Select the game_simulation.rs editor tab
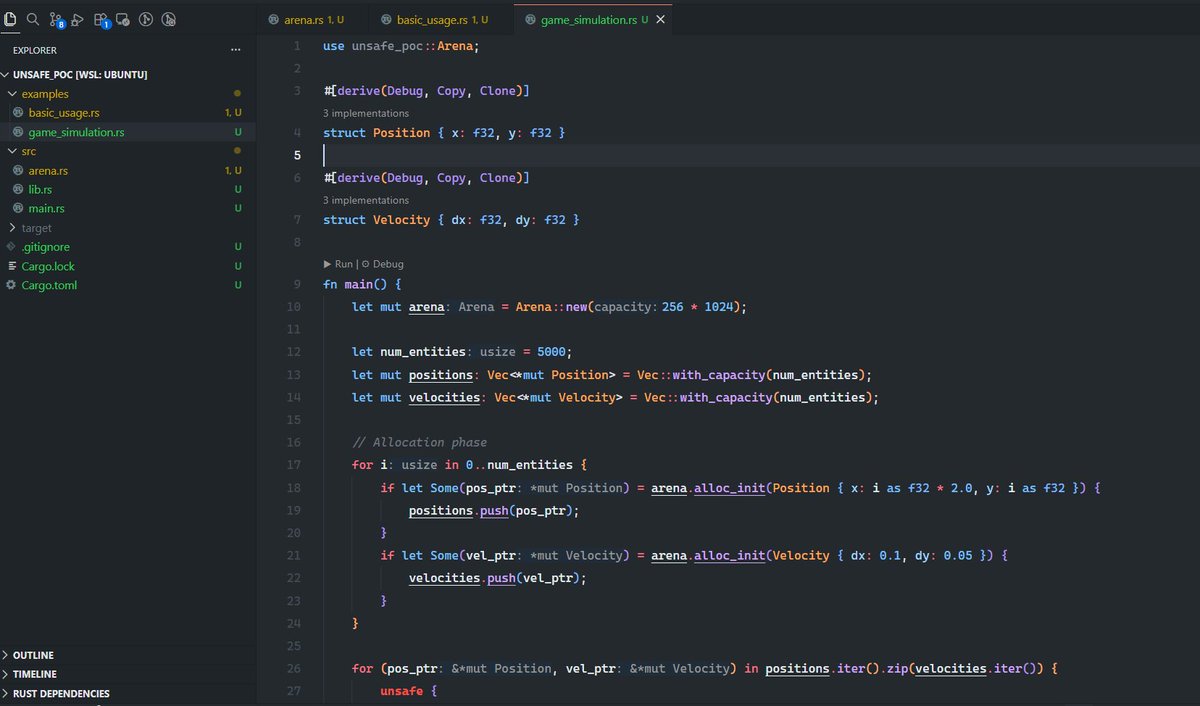1200x706 pixels. click(x=593, y=19)
